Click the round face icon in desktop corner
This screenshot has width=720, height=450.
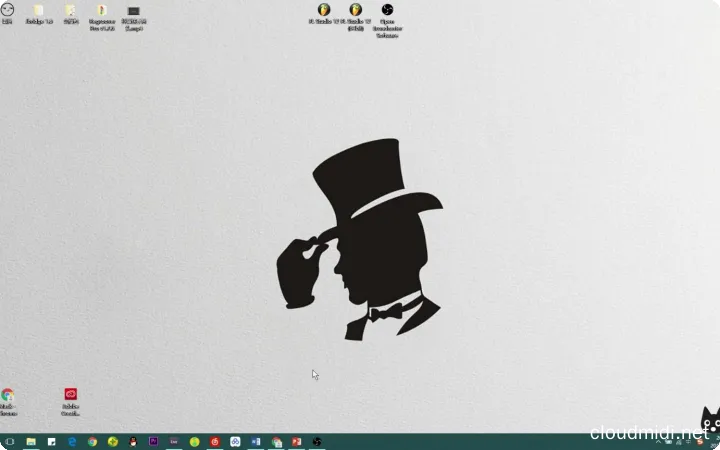coord(7,10)
